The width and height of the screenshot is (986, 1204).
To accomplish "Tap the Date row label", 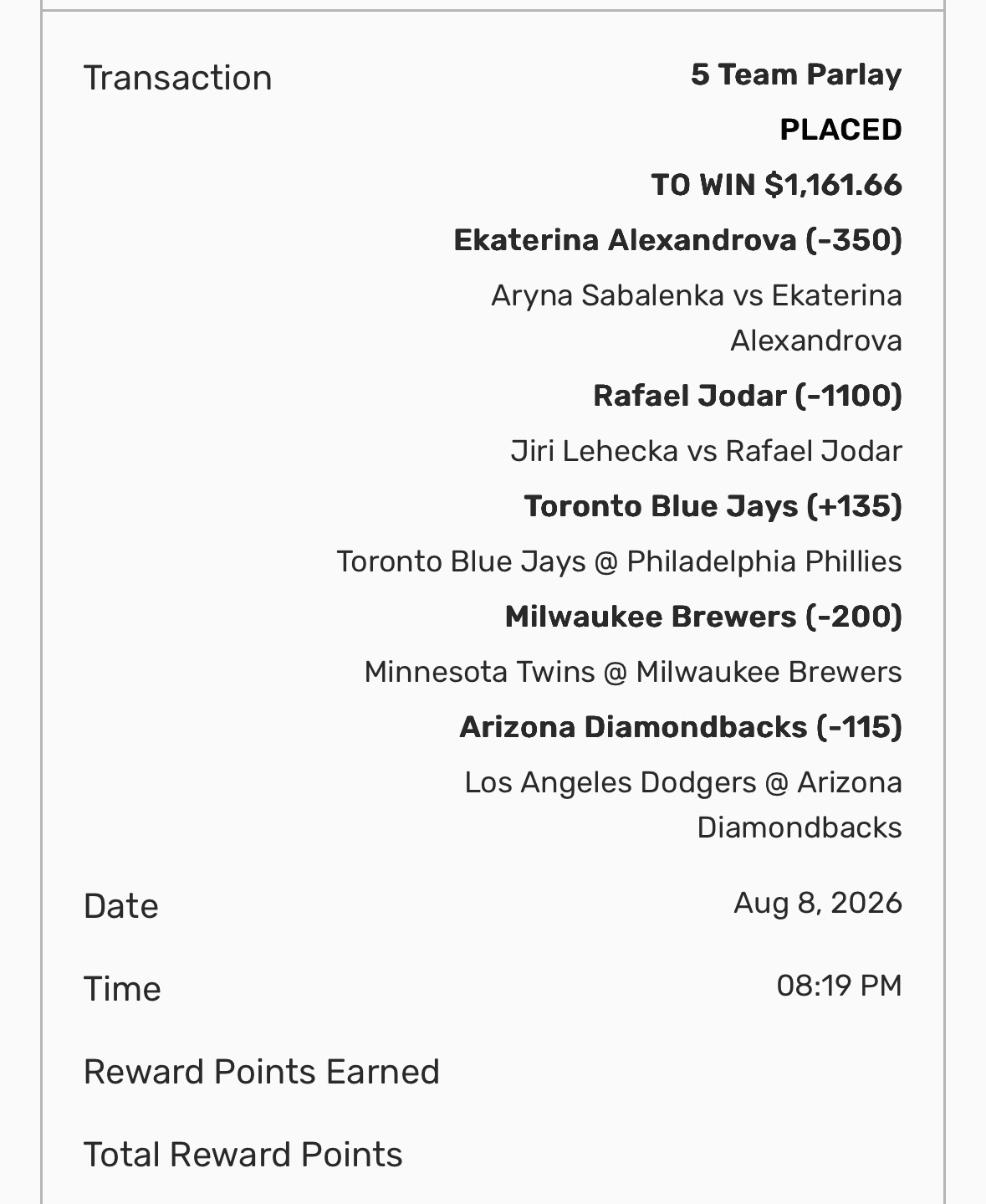I will click(x=121, y=906).
